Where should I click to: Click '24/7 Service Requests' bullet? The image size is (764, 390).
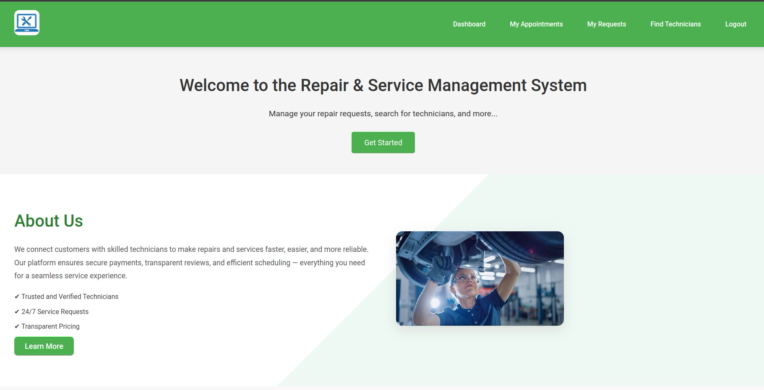click(x=51, y=312)
